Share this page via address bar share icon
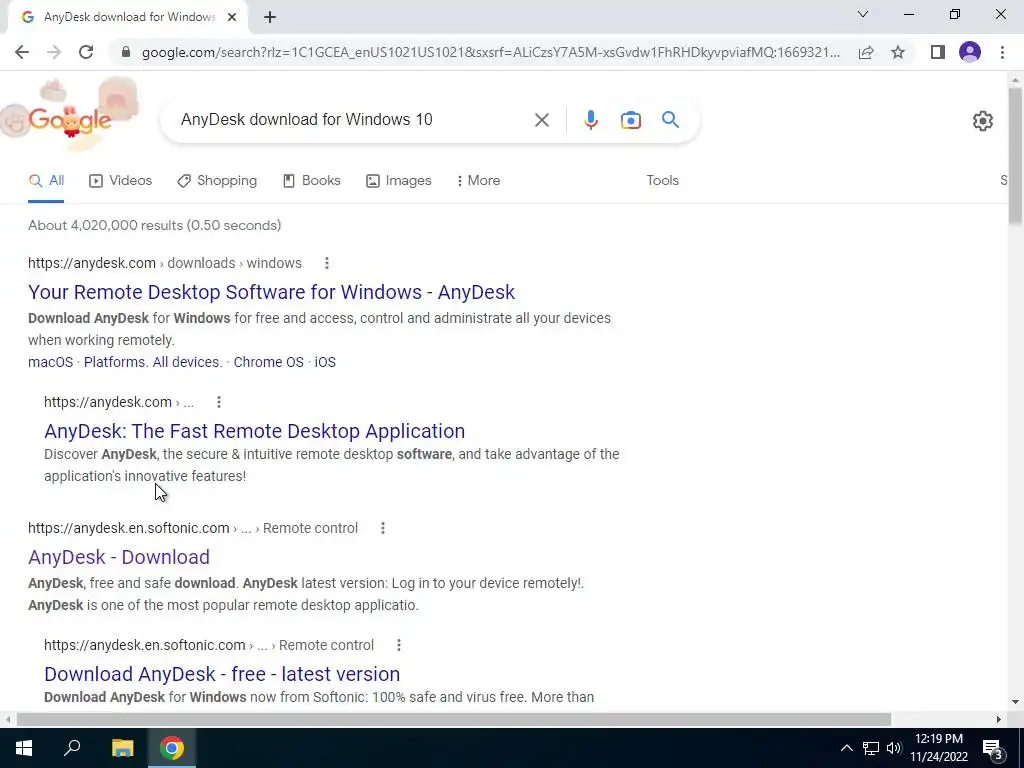Image resolution: width=1024 pixels, height=768 pixels. coord(866,52)
